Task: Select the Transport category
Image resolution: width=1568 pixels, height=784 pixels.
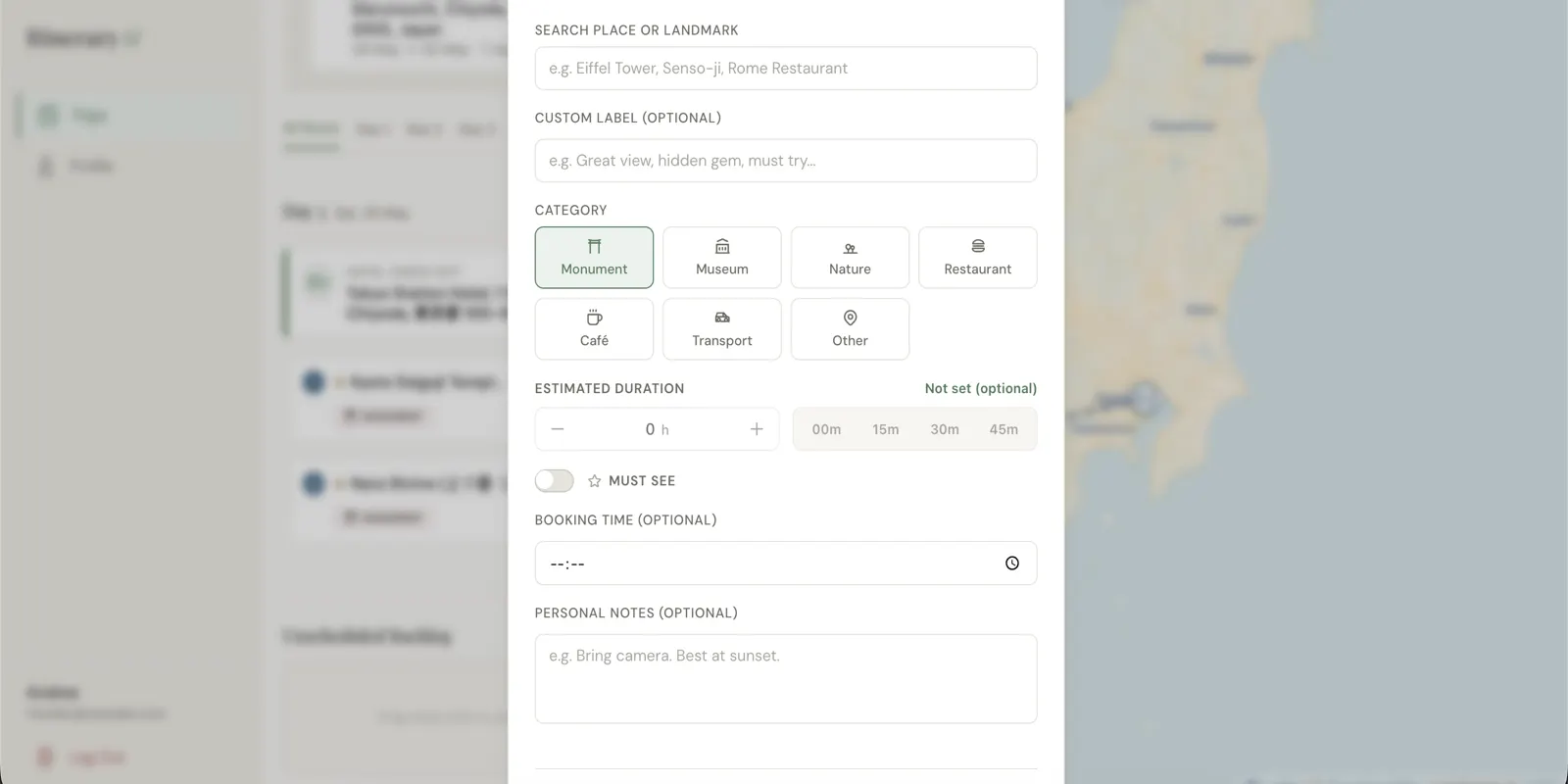Action: coord(722,329)
